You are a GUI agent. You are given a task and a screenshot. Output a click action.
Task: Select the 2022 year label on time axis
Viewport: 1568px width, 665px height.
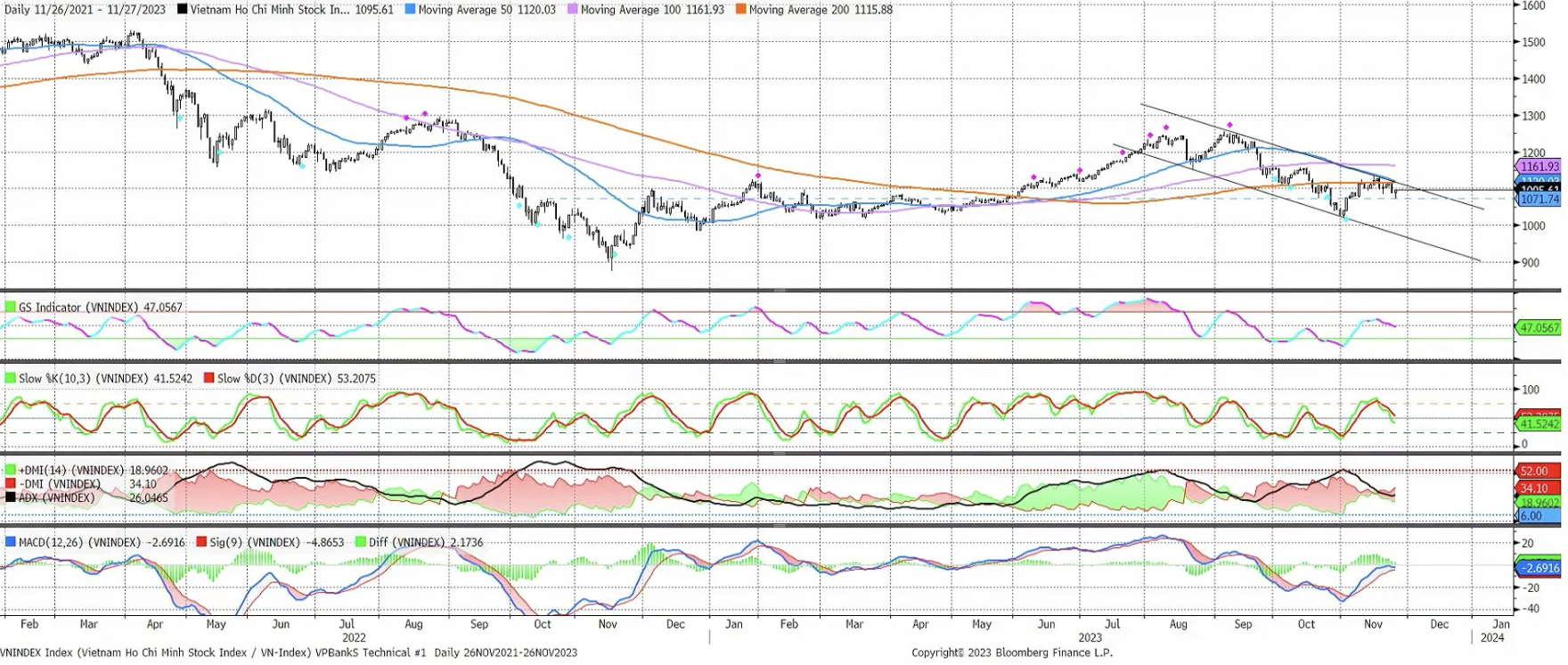click(354, 638)
